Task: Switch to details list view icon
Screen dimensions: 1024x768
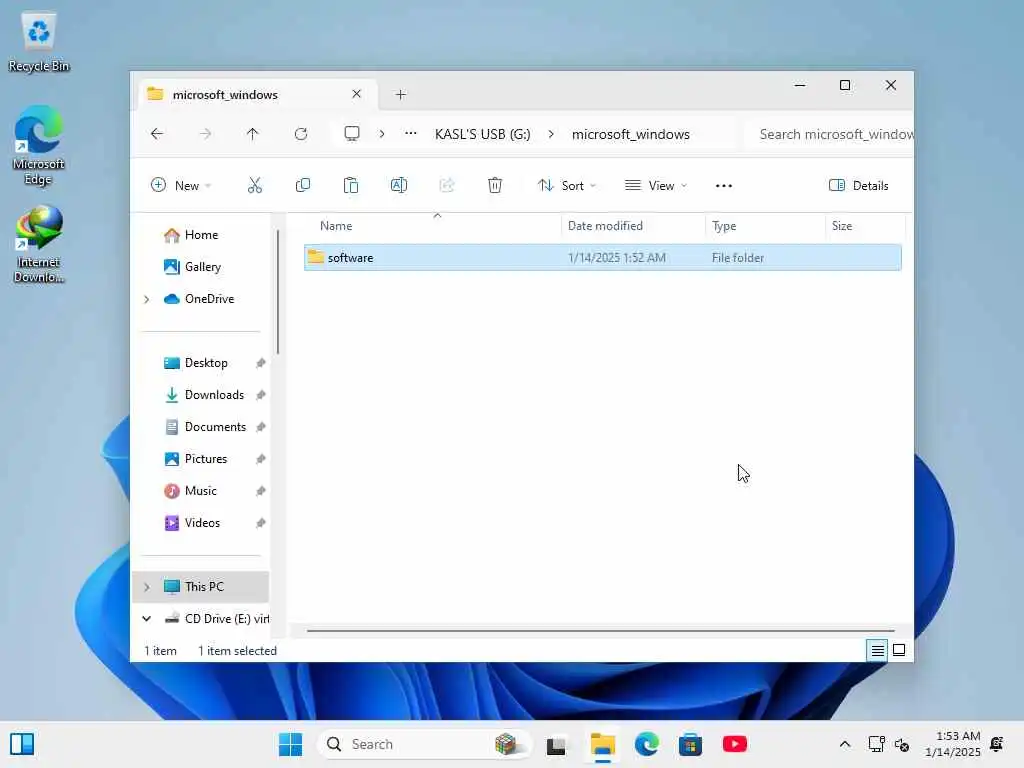Action: coord(877,650)
